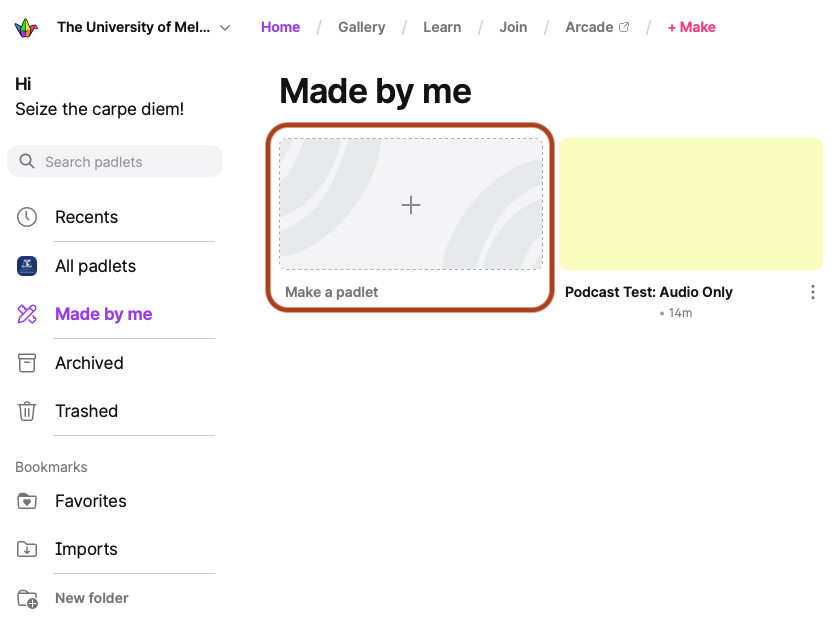Open the Gallery tab

point(362,27)
